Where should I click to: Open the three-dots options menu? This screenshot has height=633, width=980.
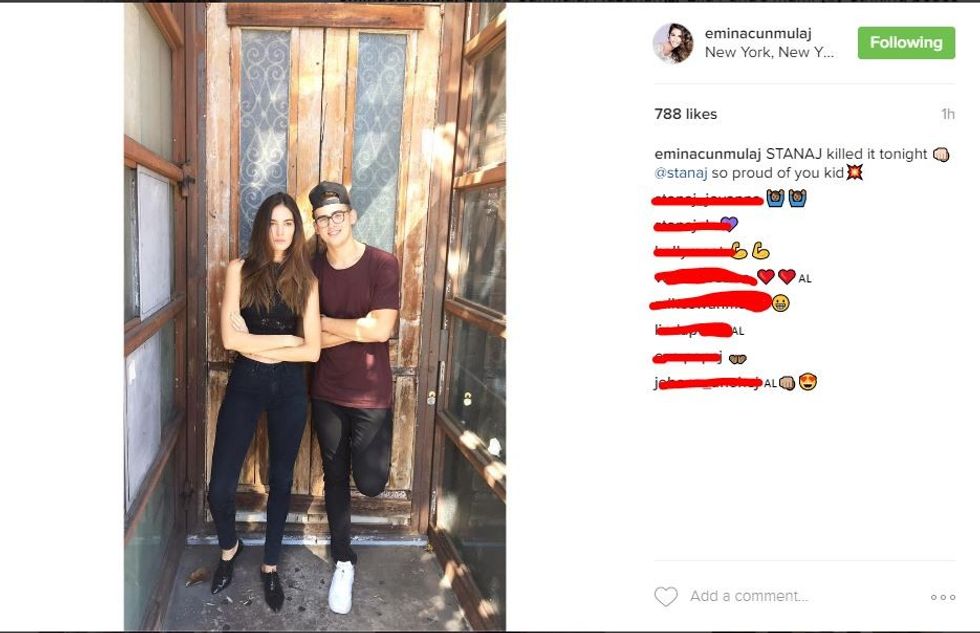[942, 597]
